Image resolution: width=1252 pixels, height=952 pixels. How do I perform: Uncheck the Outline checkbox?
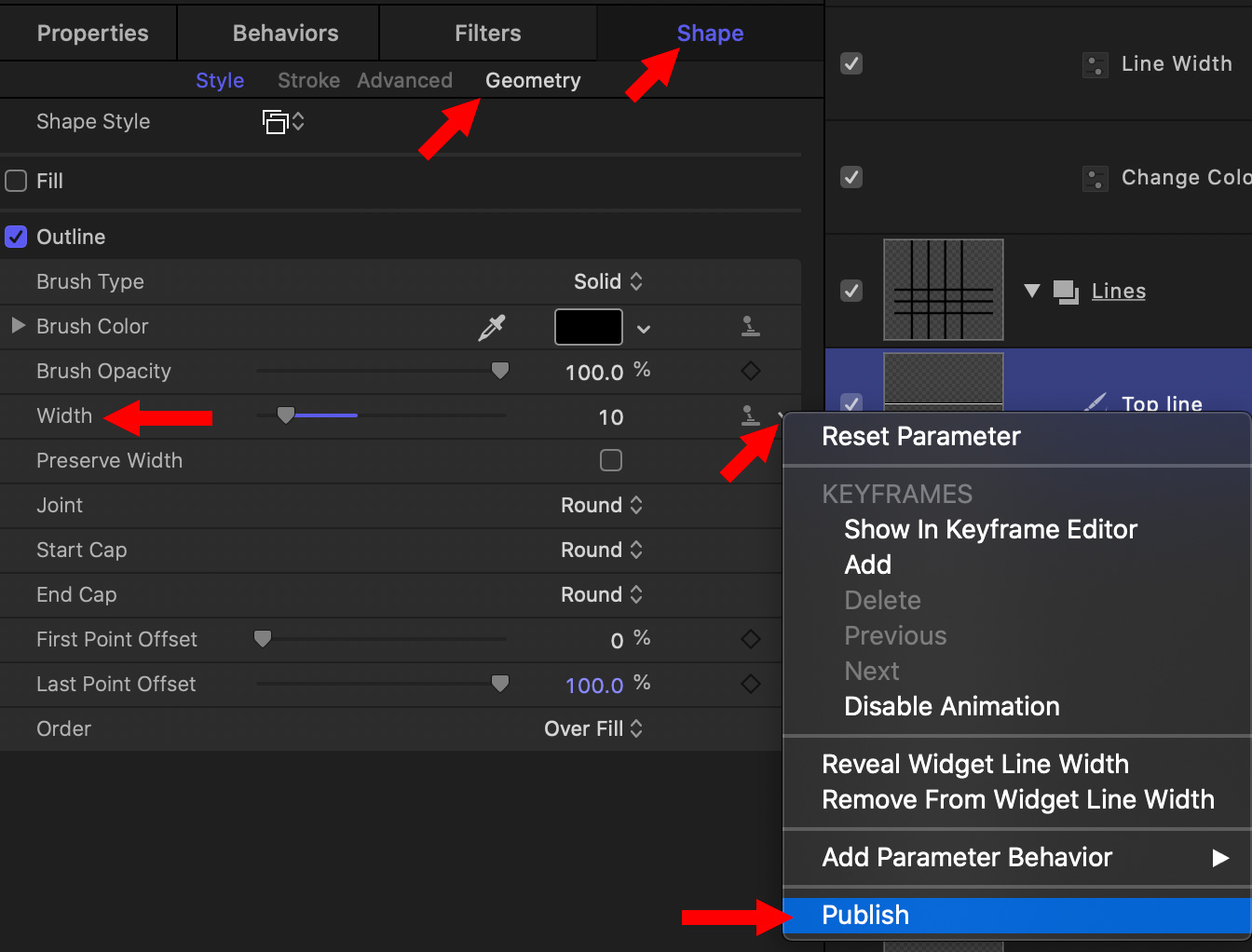[x=16, y=237]
